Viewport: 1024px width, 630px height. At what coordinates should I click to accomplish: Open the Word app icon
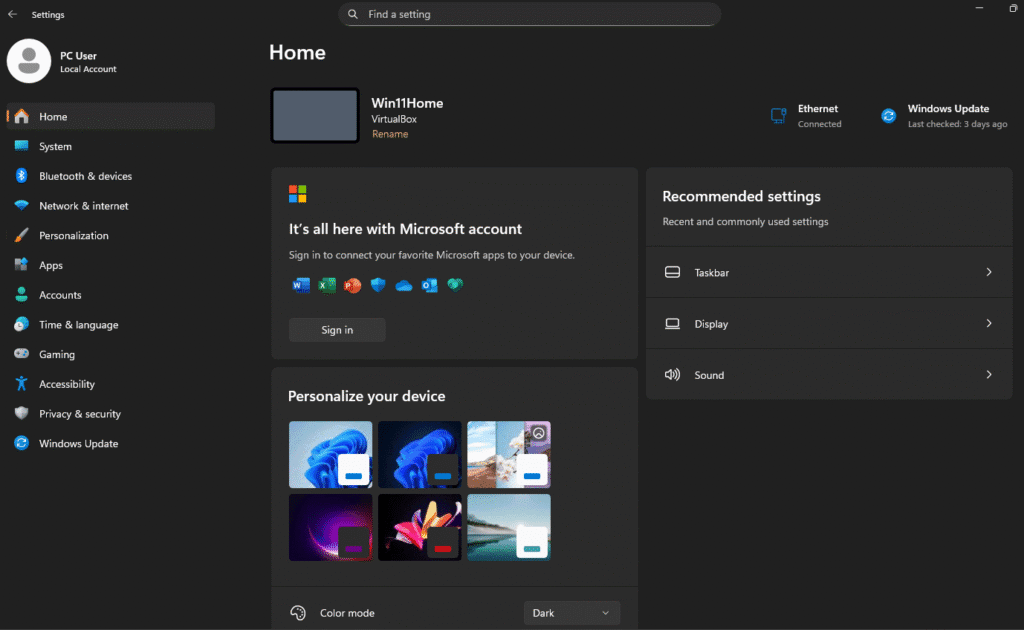[301, 285]
